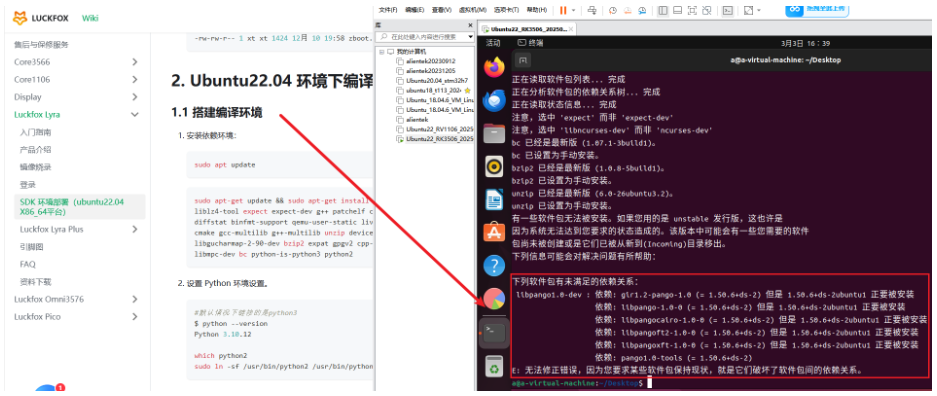Click the 终端 app menu in top bar
937x396 pixels.
[531, 43]
